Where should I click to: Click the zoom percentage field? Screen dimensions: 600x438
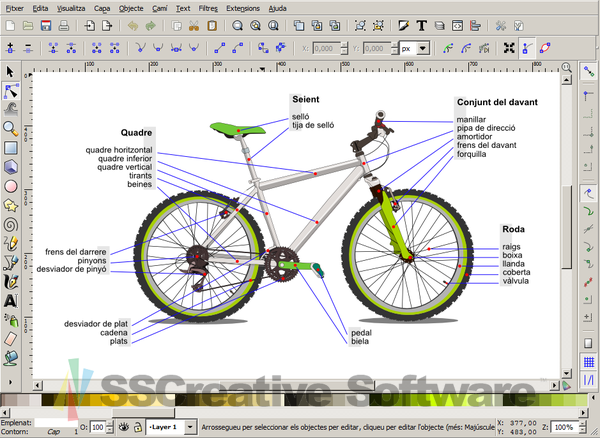tap(565, 427)
